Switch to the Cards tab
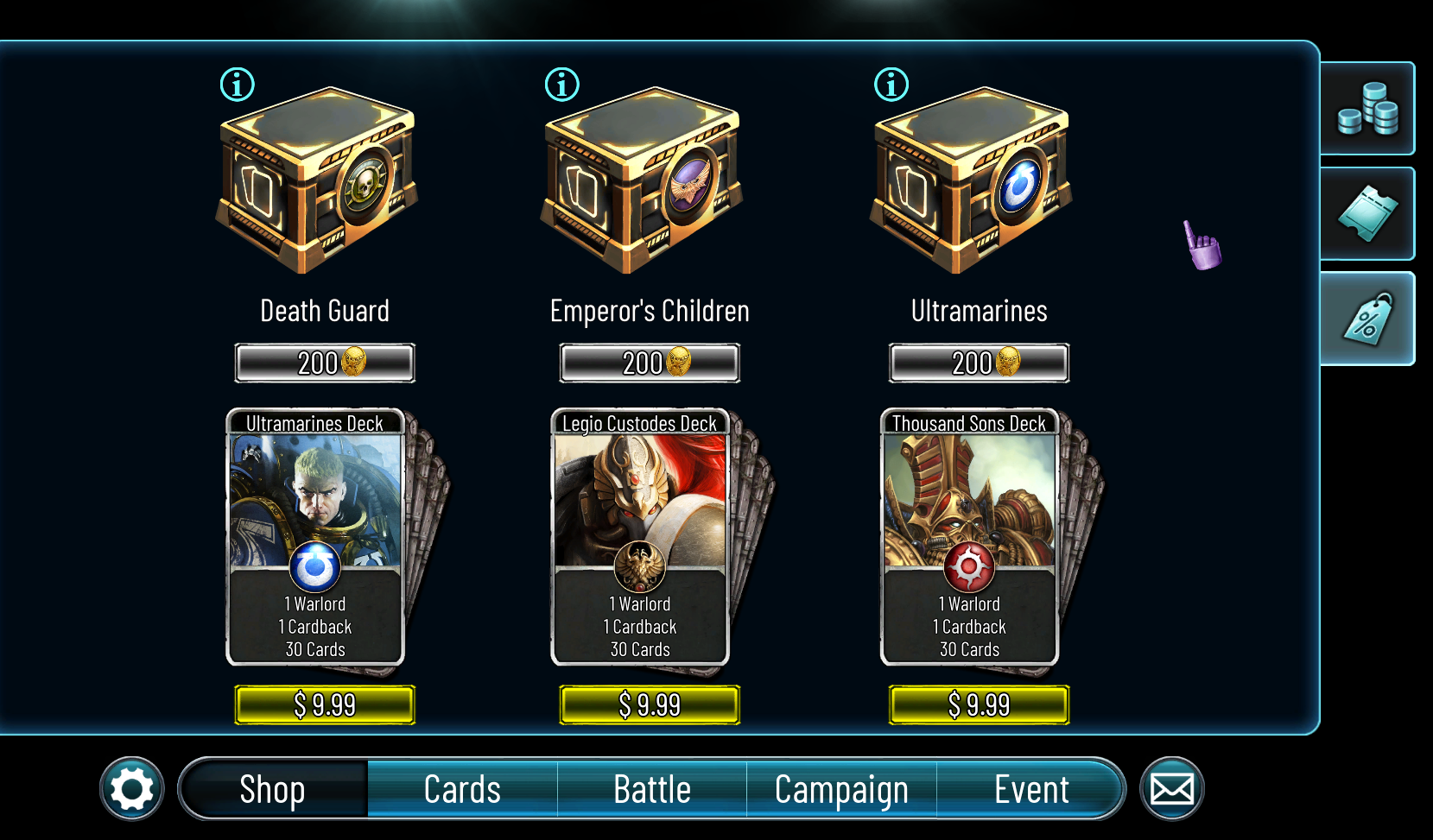 (x=462, y=789)
